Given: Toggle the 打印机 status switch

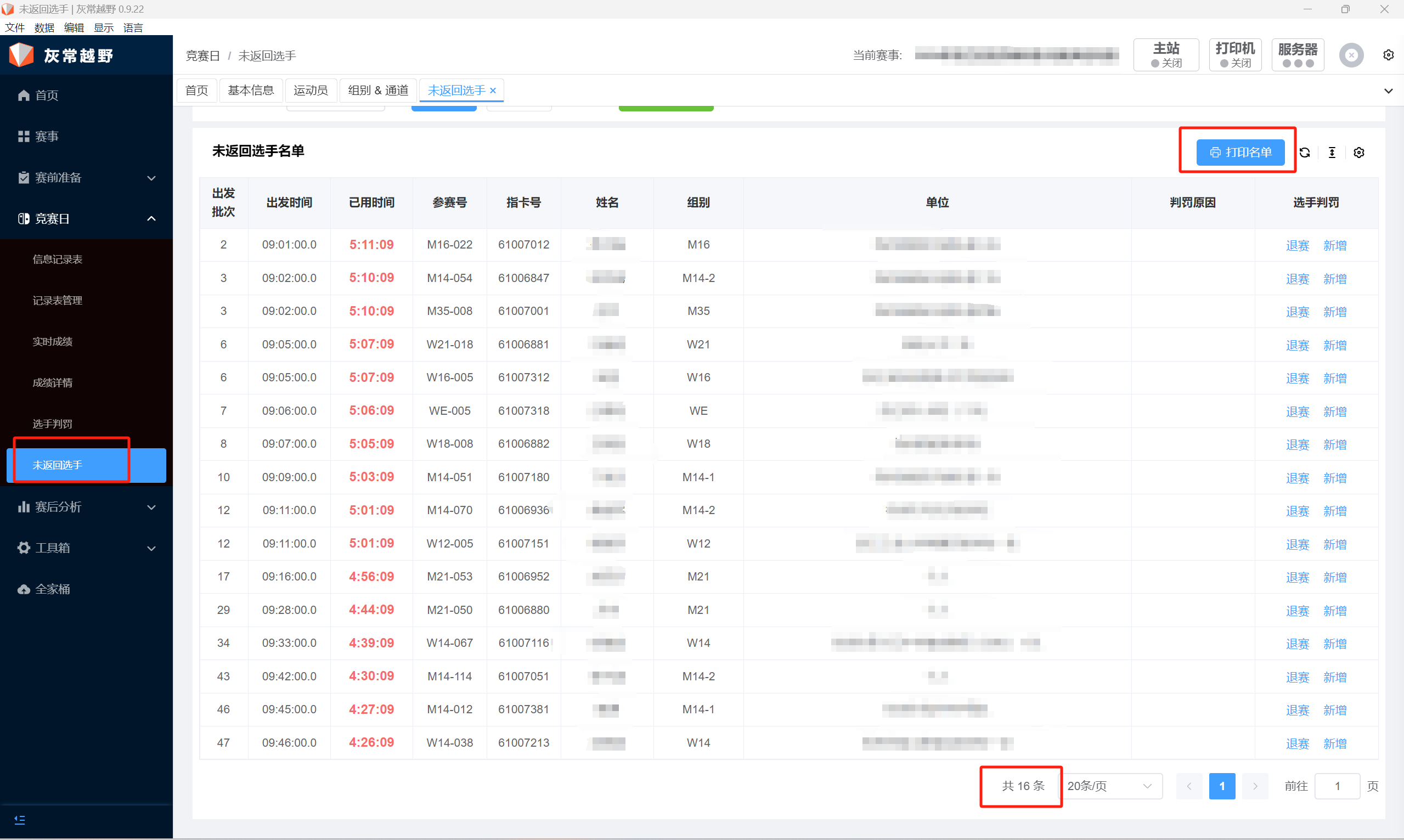Looking at the screenshot, I should click(1235, 55).
